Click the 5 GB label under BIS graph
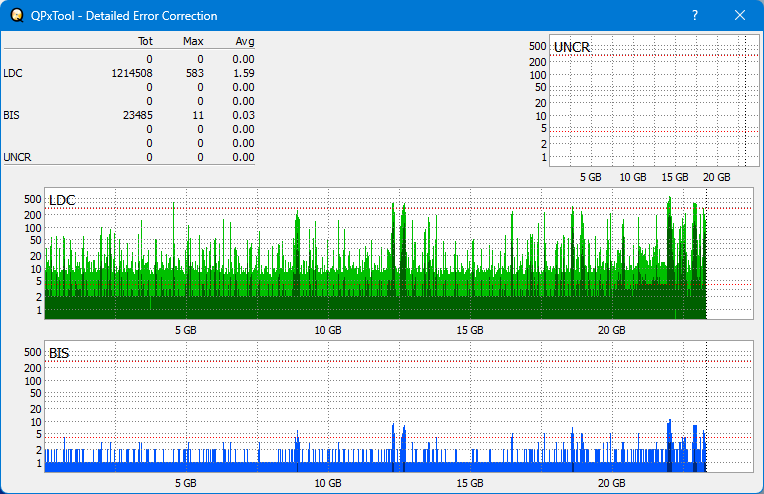This screenshot has height=494, width=764. (x=186, y=483)
